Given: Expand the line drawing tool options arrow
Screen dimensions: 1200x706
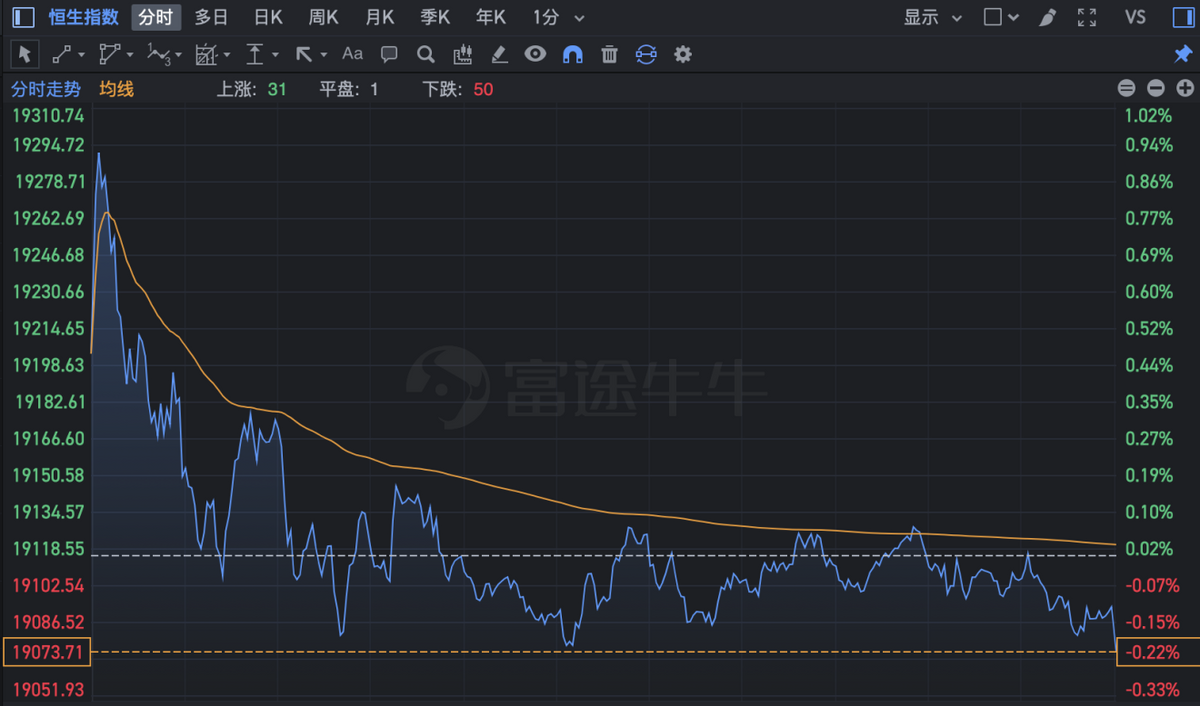Looking at the screenshot, I should 82,55.
